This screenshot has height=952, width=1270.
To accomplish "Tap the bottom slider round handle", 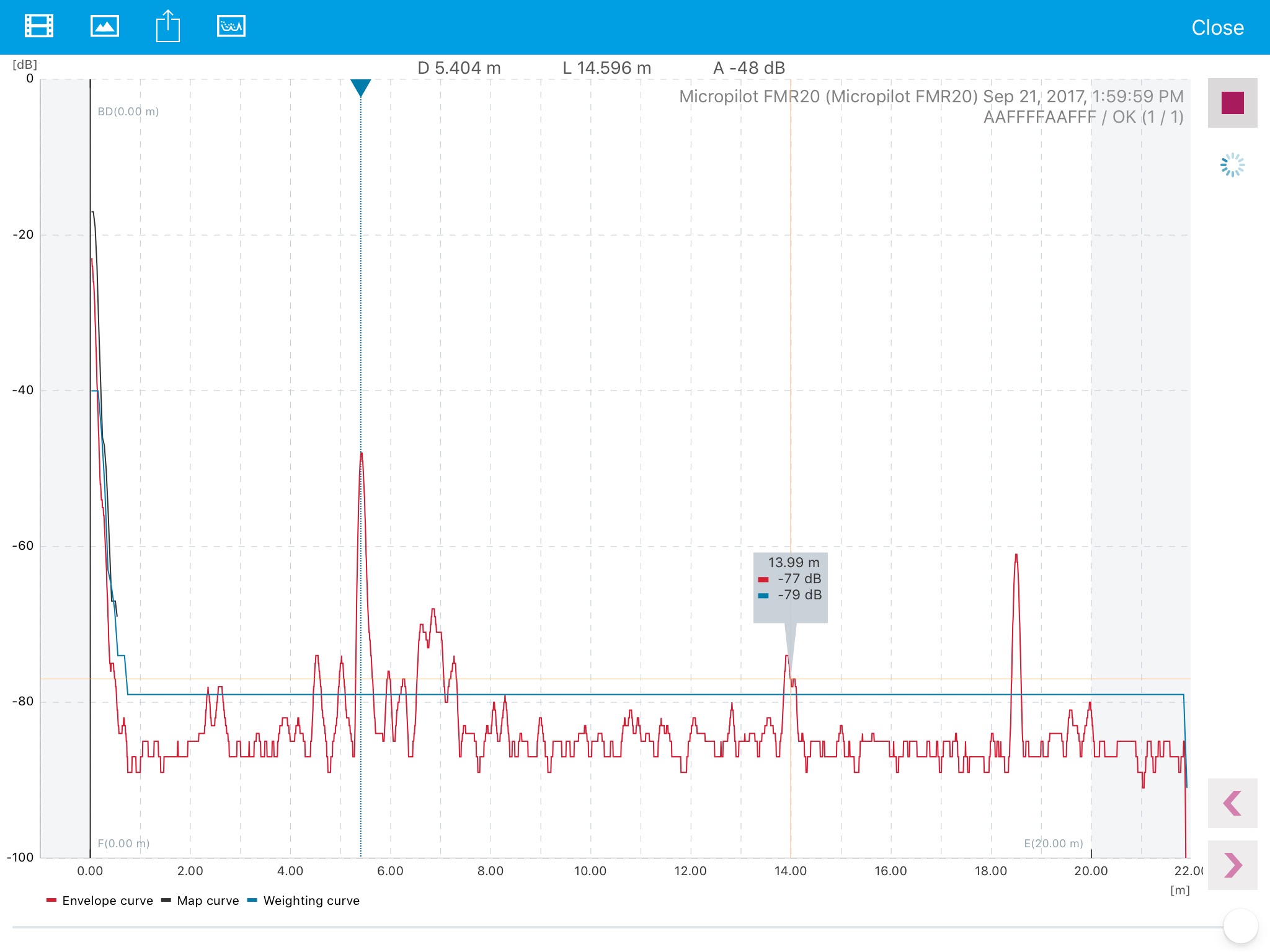I will [1240, 927].
